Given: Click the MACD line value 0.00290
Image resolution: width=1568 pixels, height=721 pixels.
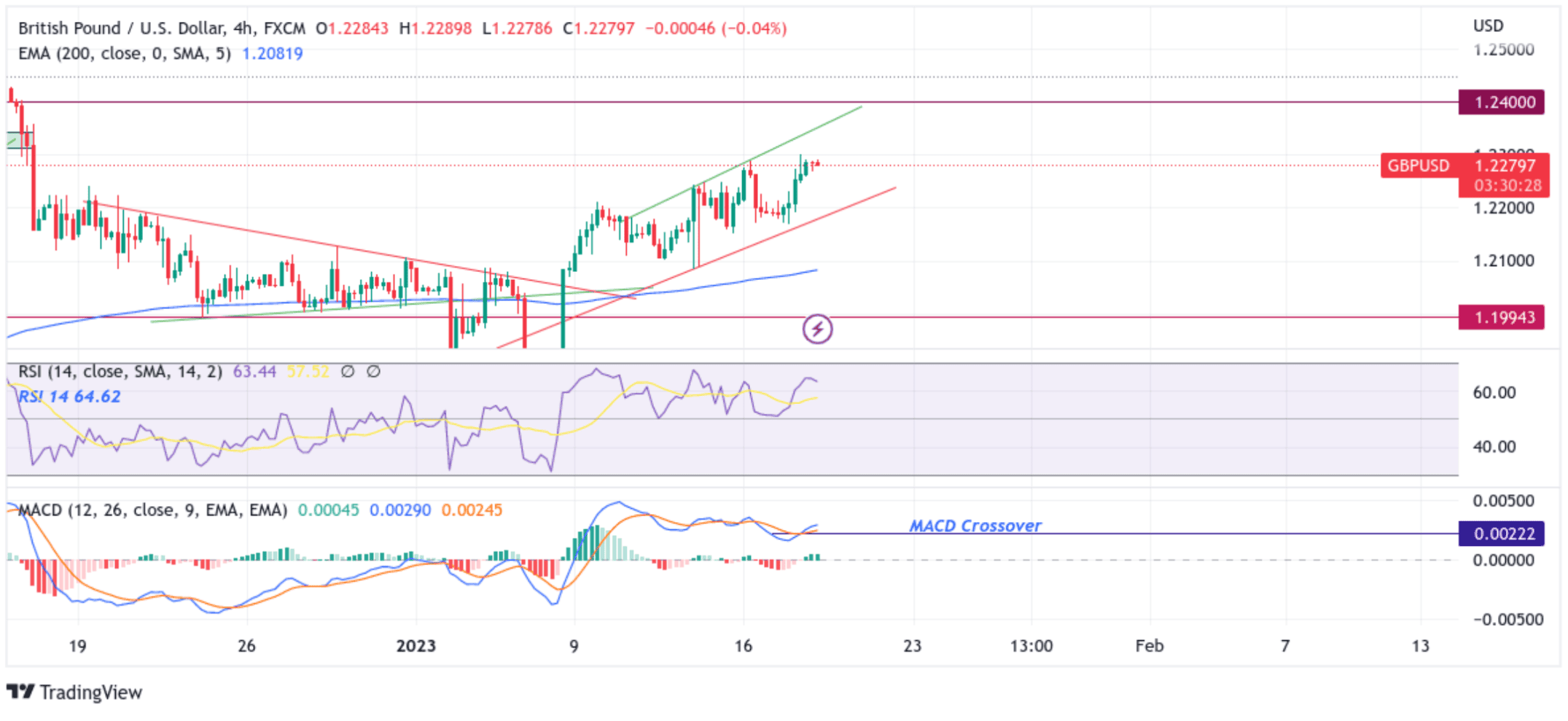Looking at the screenshot, I should pos(400,510).
